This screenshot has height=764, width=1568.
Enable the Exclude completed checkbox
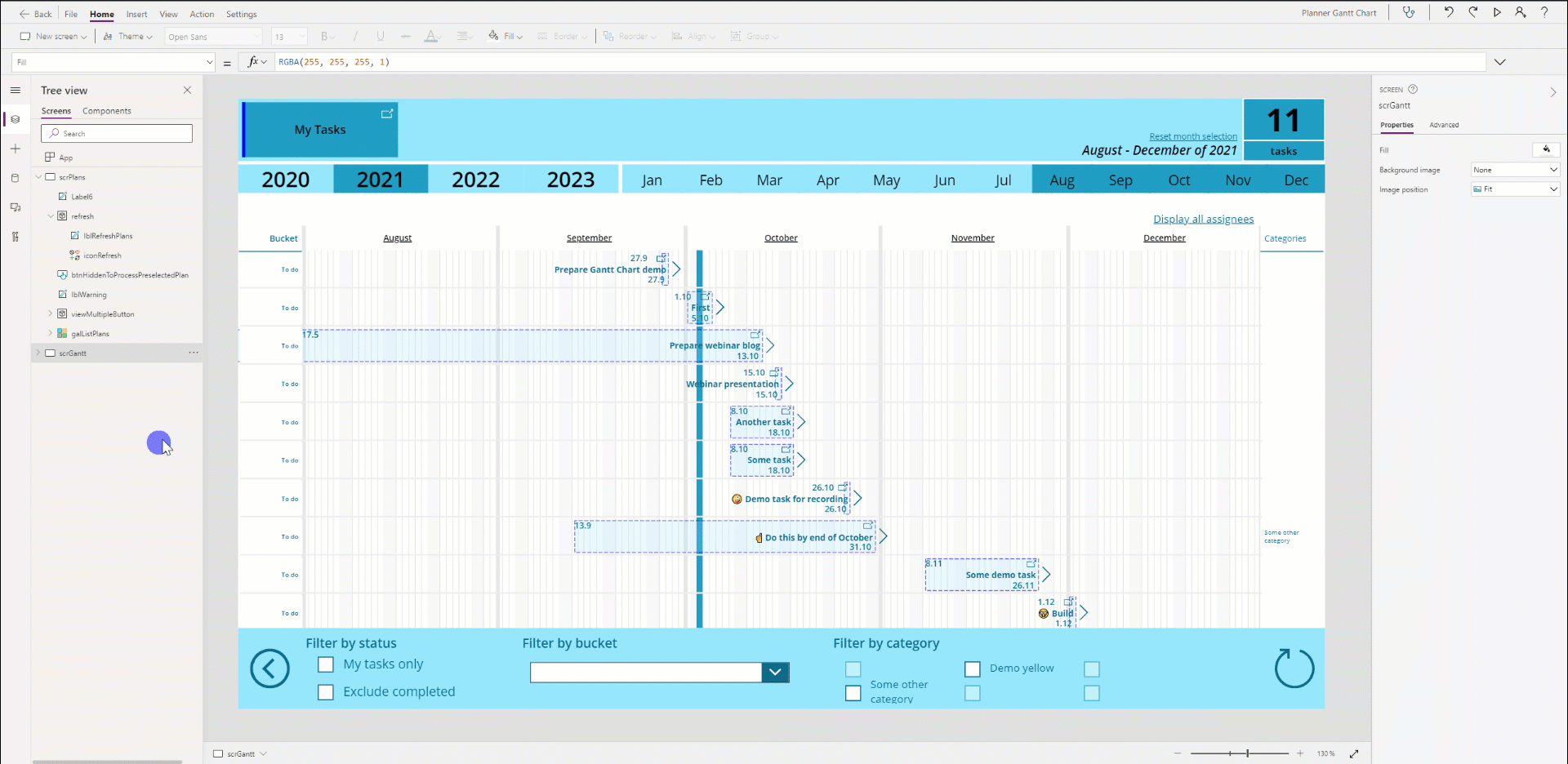tap(326, 692)
